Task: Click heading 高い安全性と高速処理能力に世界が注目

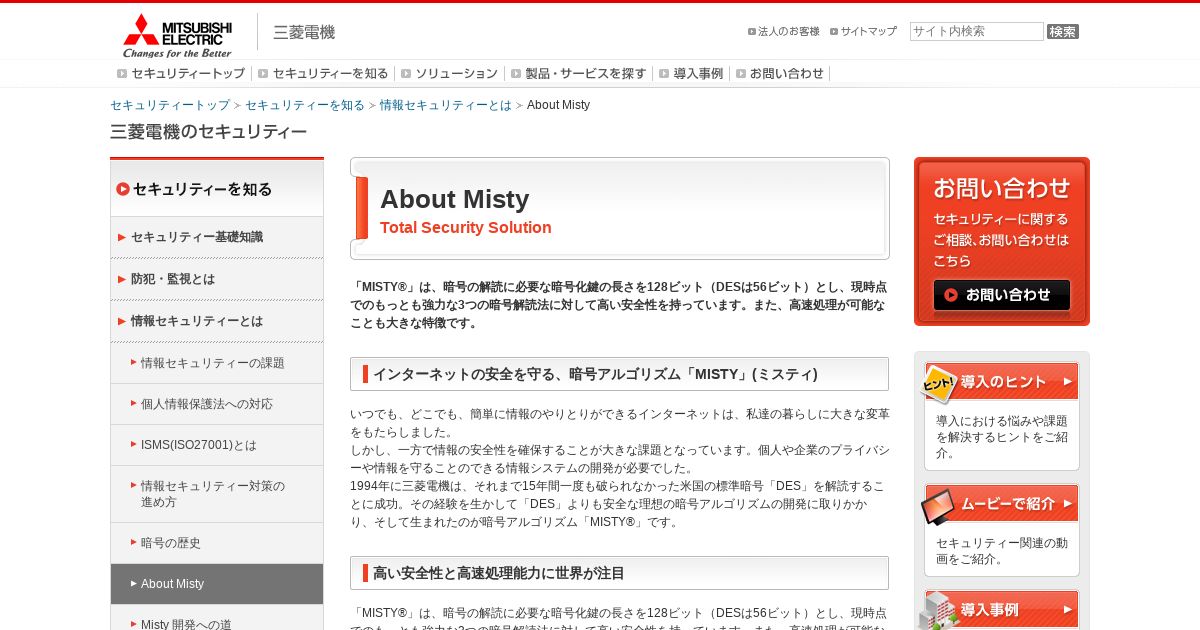Action: pos(499,573)
